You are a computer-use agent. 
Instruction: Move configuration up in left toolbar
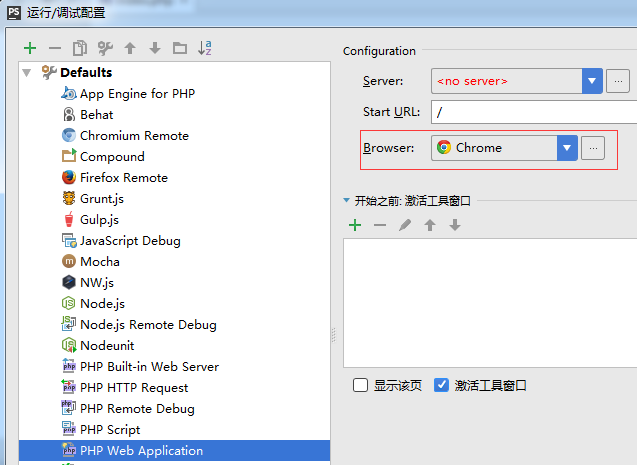[130, 48]
